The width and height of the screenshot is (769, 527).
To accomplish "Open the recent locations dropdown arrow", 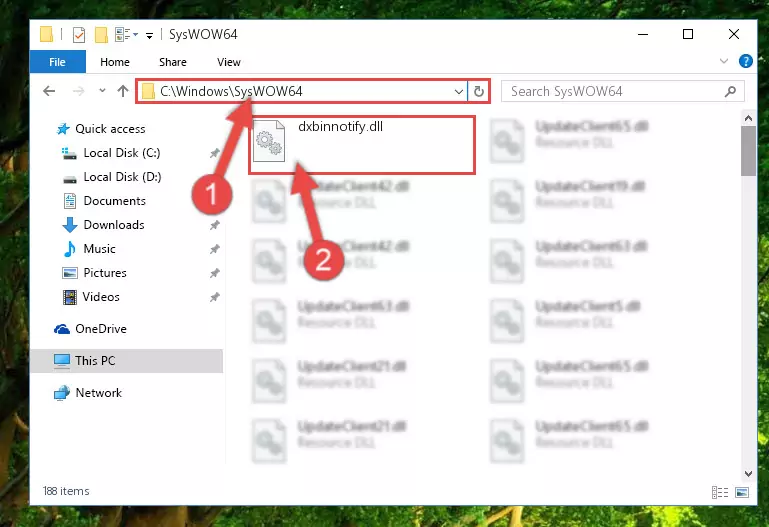I will [x=102, y=91].
